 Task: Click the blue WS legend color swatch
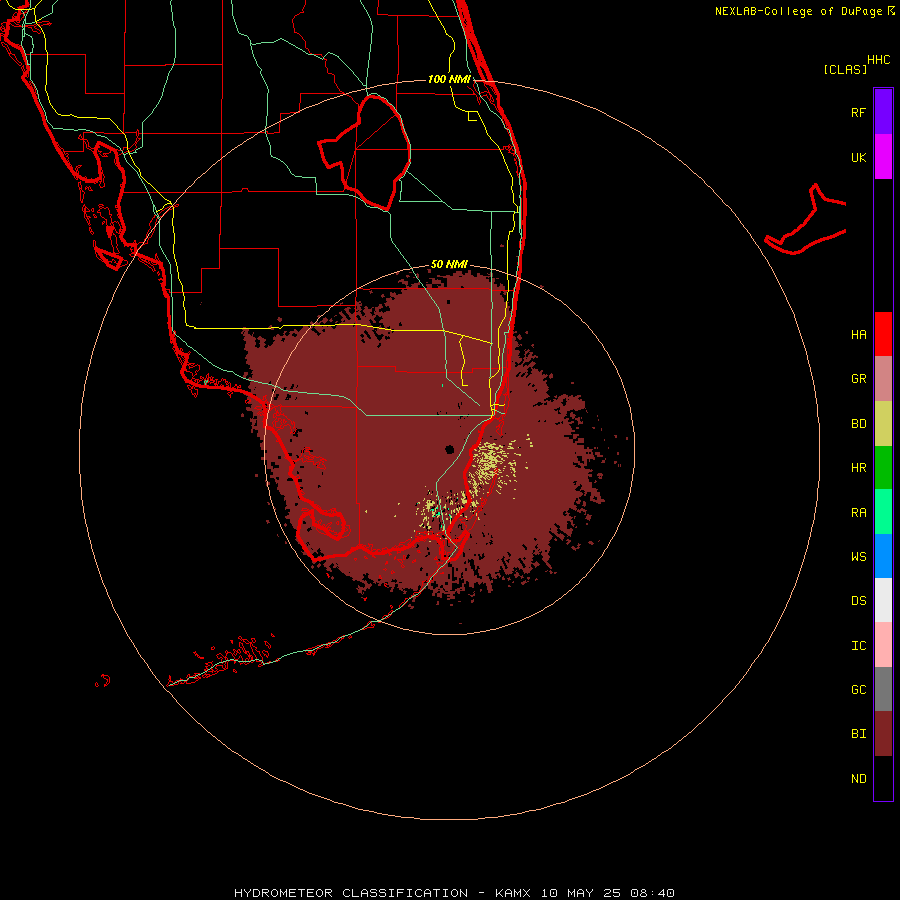point(883,556)
